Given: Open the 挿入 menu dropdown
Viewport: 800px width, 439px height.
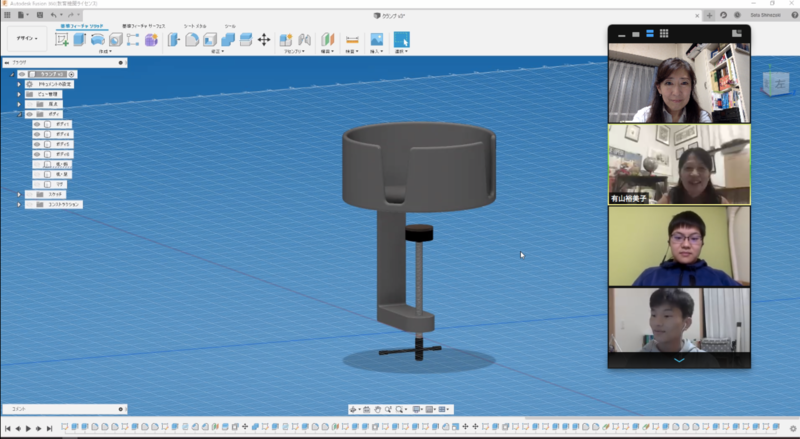Looking at the screenshot, I should pos(376,52).
